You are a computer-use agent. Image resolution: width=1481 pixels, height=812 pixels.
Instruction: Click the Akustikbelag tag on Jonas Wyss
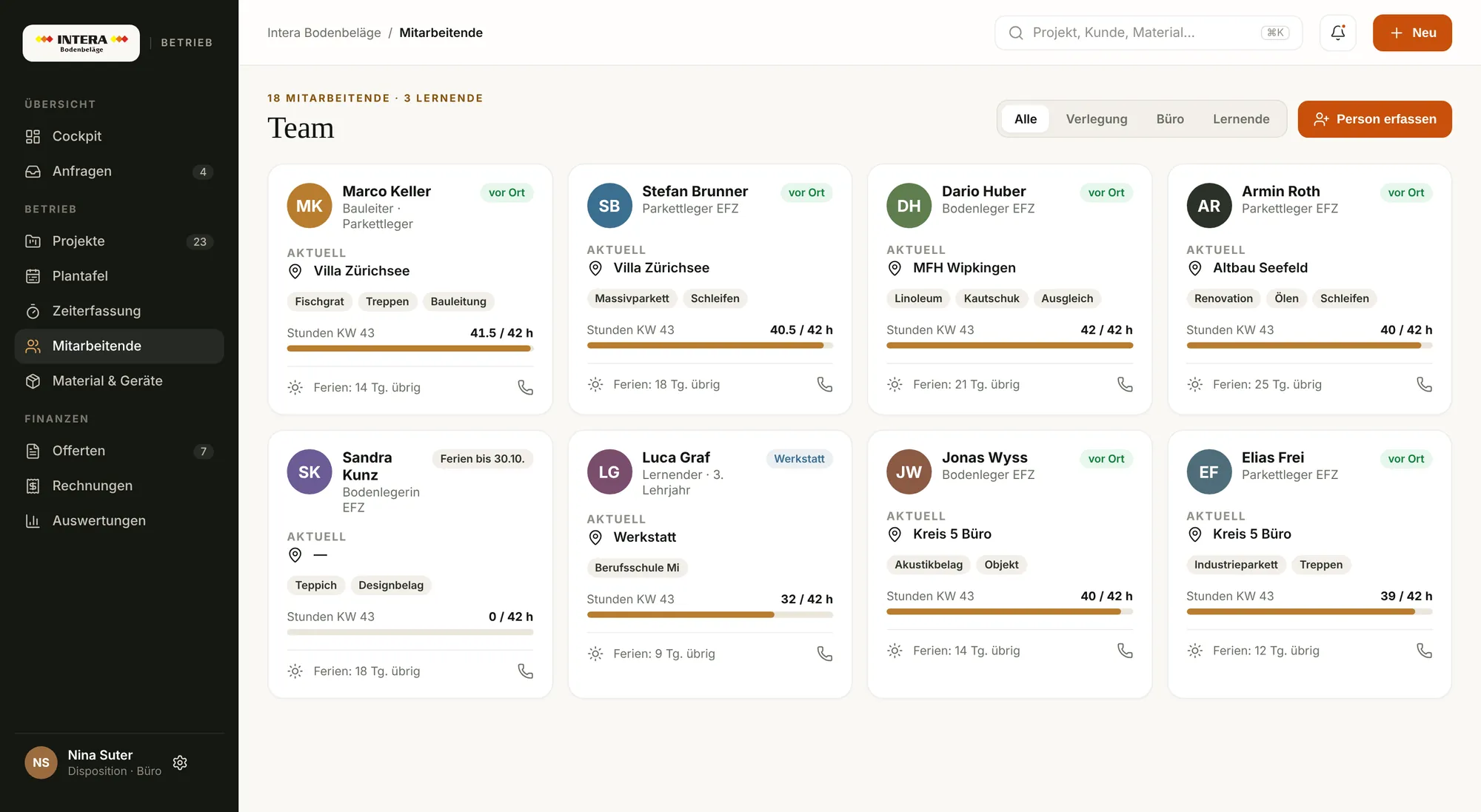coord(928,565)
